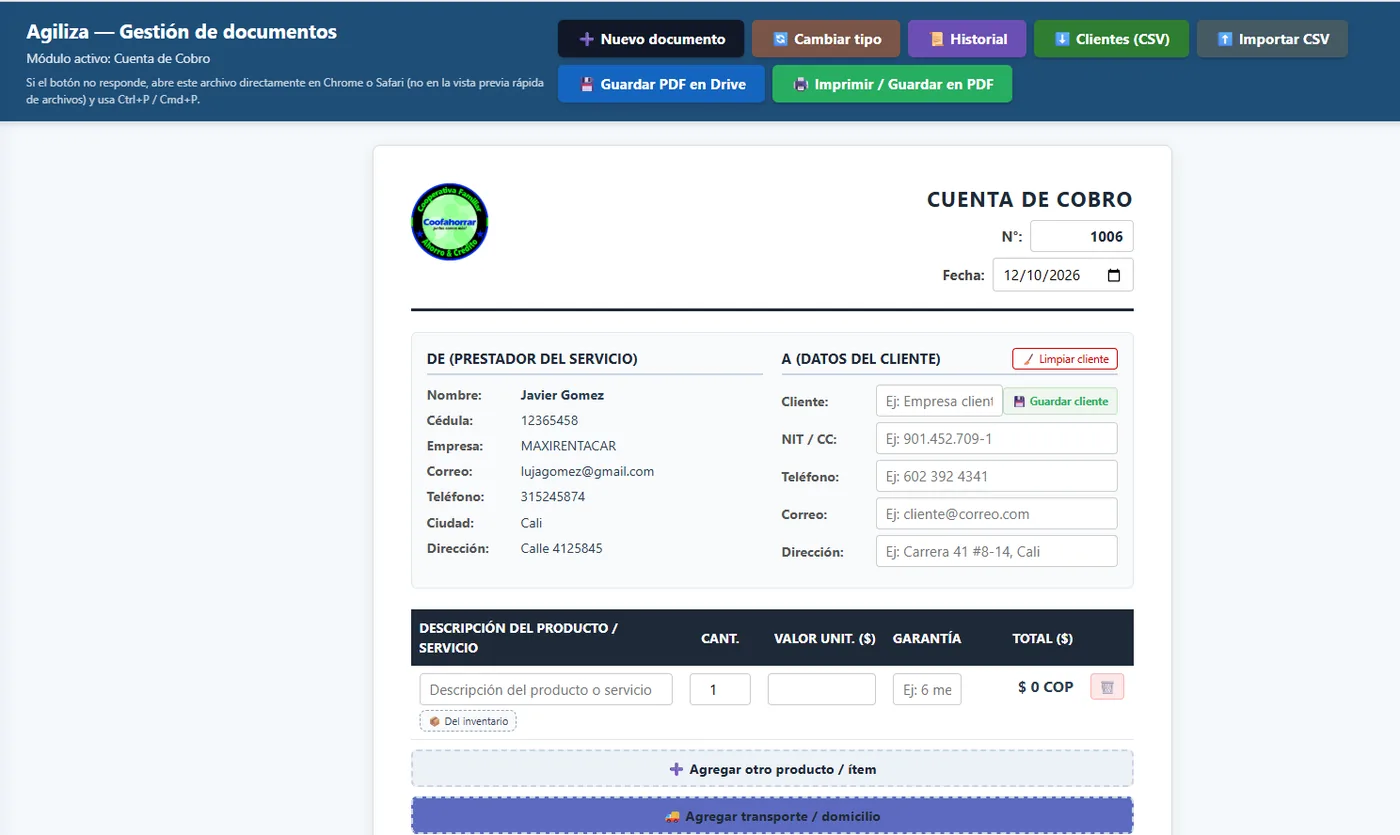
Task: Click the email lujagomez@gmail.com
Action: pyautogui.click(x=587, y=471)
